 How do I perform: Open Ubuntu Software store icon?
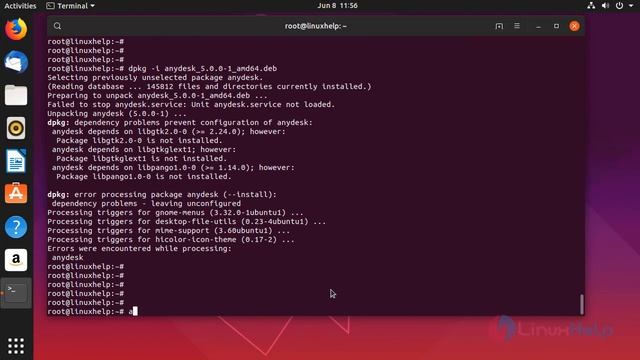[x=16, y=193]
